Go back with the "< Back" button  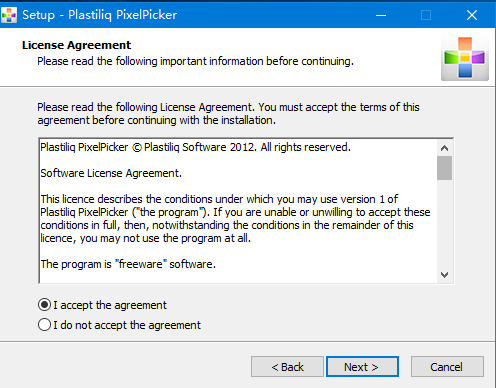pos(287,367)
